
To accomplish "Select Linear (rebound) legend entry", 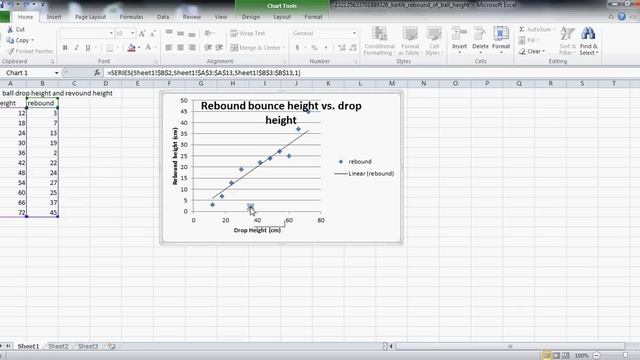I will coord(364,173).
